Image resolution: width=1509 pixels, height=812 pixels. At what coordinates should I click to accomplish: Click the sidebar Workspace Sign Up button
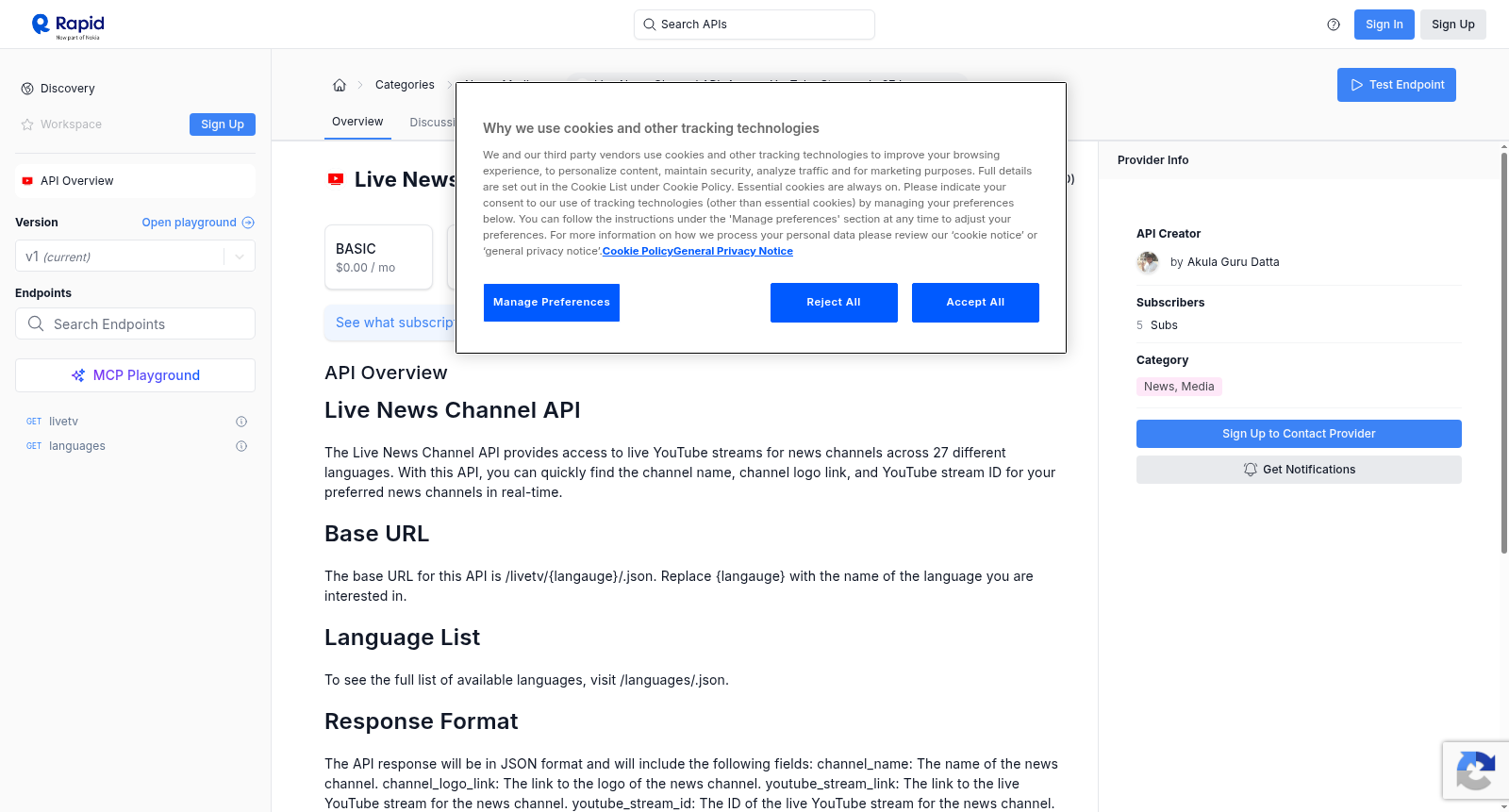click(x=223, y=124)
